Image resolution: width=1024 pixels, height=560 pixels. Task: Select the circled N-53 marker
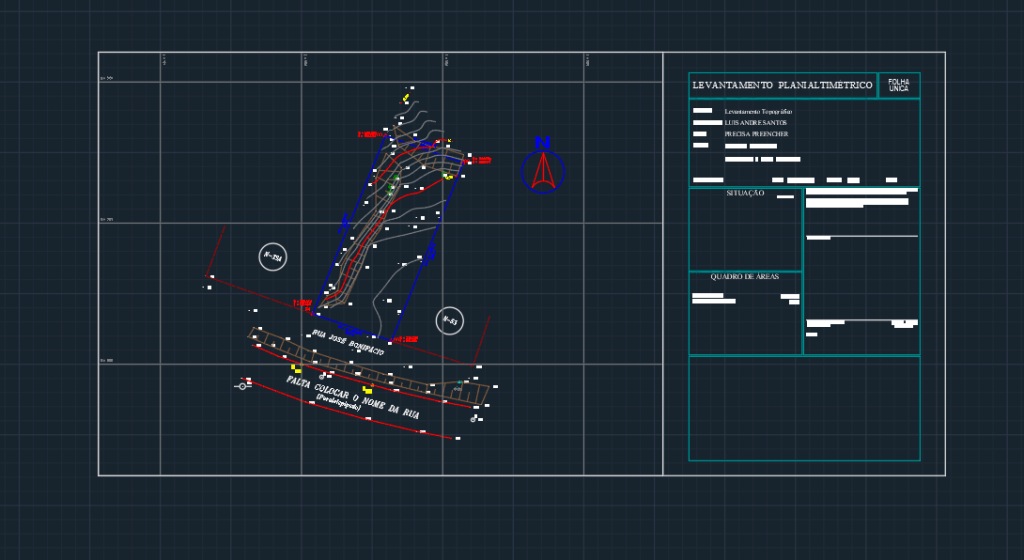(450, 321)
